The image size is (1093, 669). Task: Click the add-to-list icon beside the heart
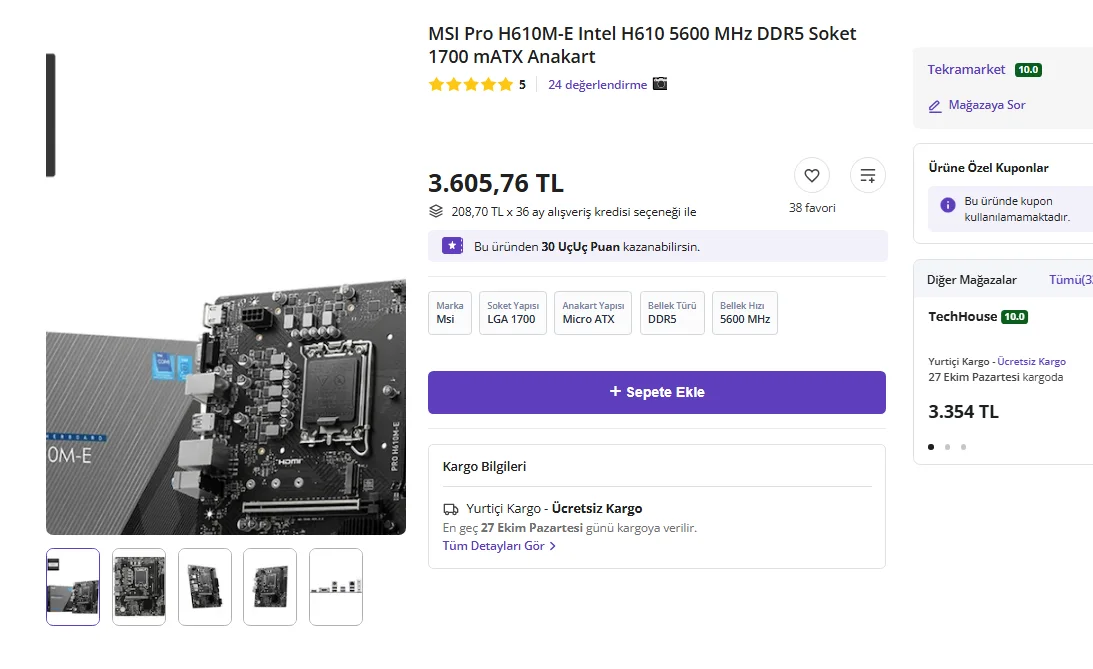[x=867, y=176]
